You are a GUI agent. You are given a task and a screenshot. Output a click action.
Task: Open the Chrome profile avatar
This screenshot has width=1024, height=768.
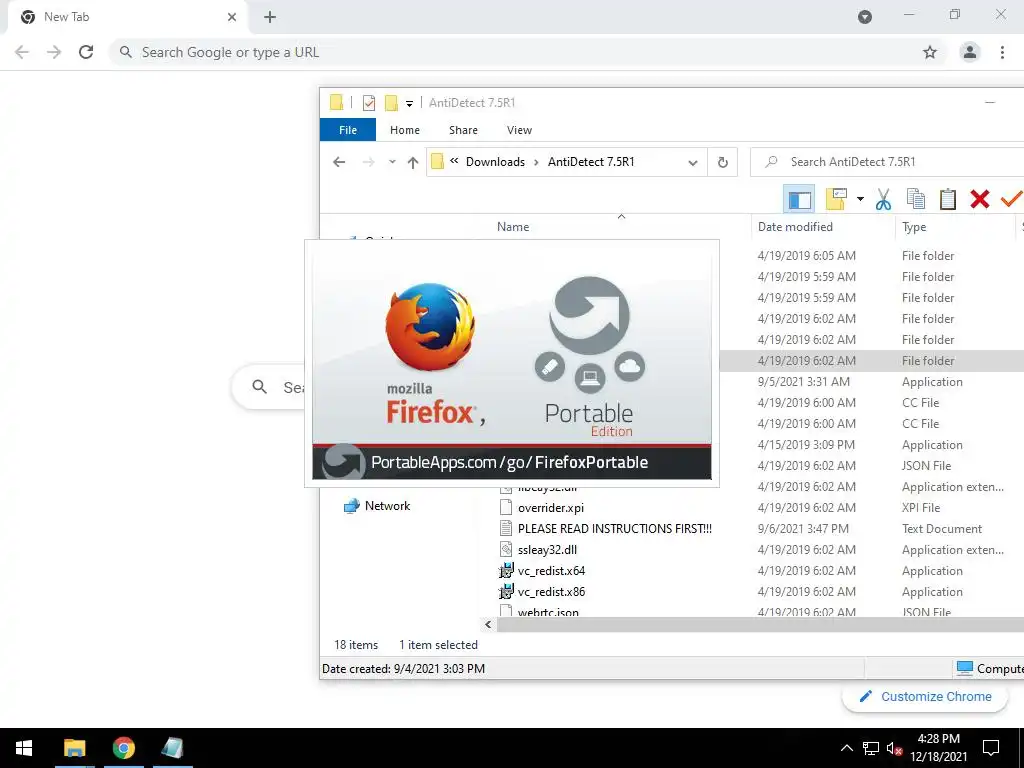click(x=970, y=52)
